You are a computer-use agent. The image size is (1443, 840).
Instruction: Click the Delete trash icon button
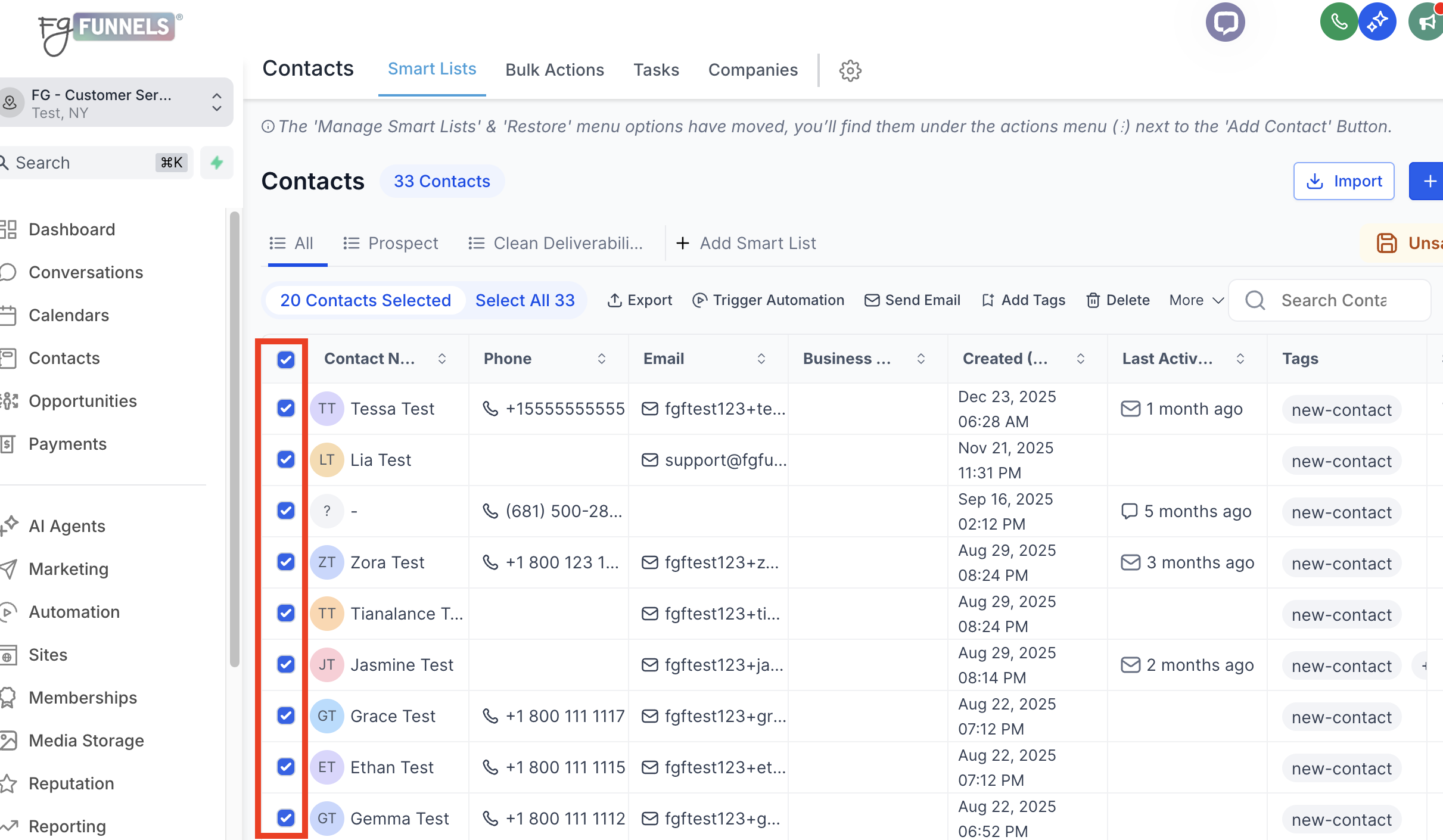click(1118, 300)
